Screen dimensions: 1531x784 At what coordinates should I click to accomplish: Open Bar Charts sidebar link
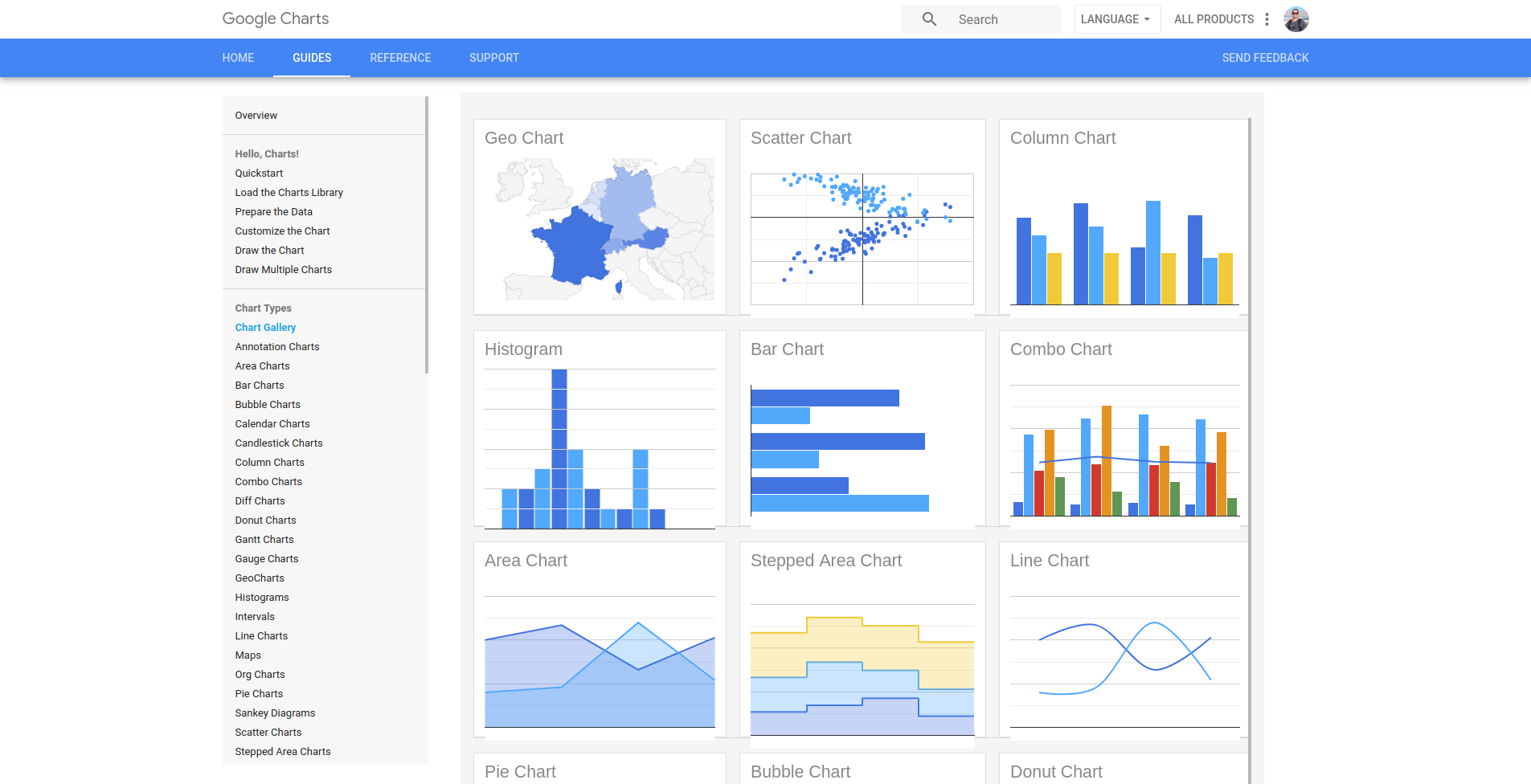click(x=260, y=386)
